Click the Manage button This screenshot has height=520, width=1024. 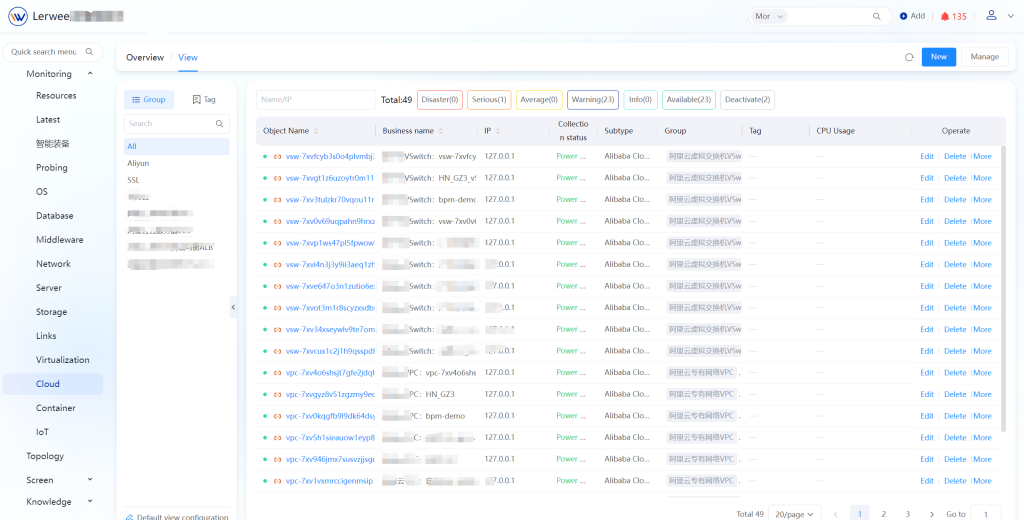(984, 57)
